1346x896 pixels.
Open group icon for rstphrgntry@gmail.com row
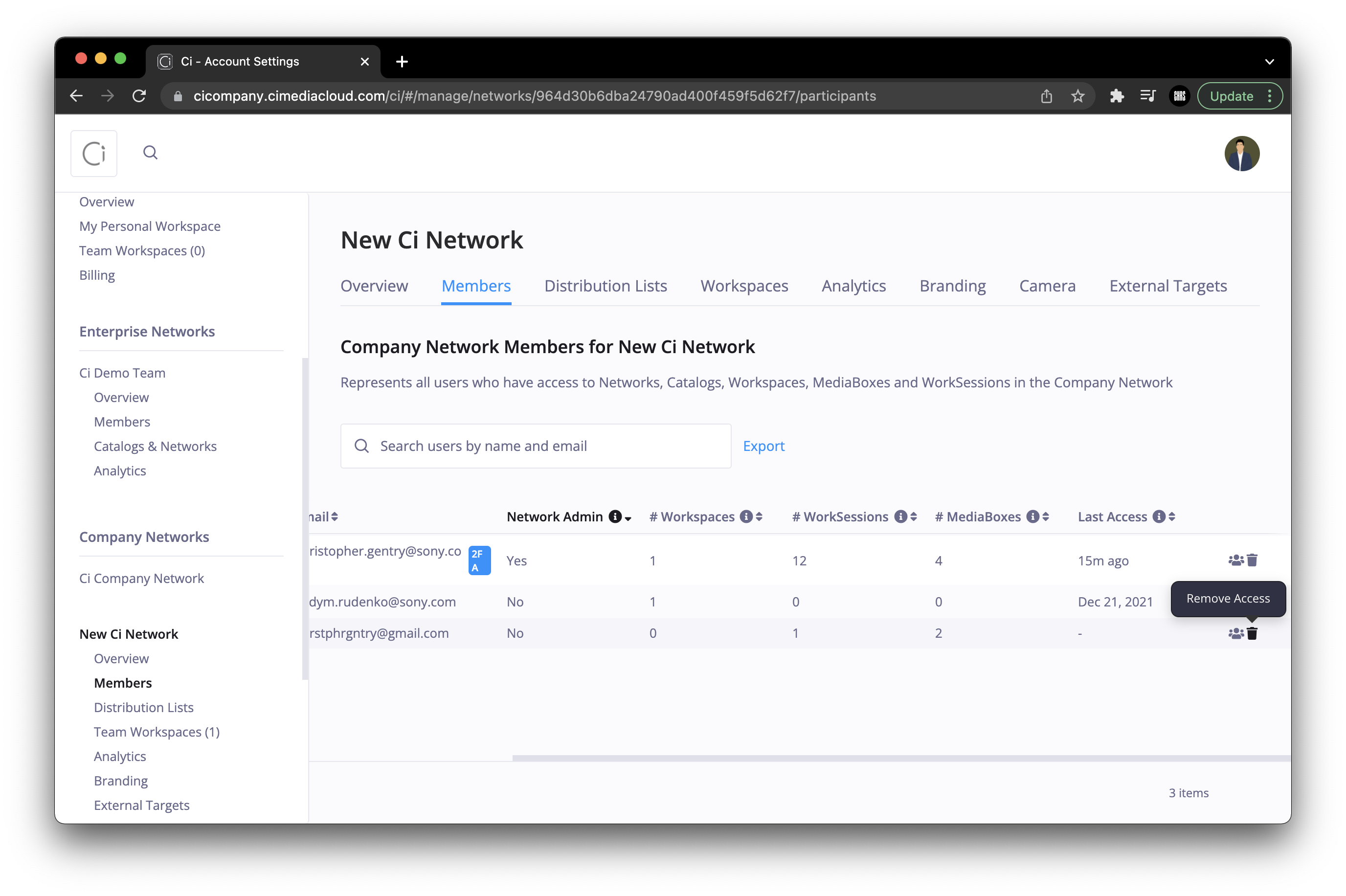coord(1236,633)
